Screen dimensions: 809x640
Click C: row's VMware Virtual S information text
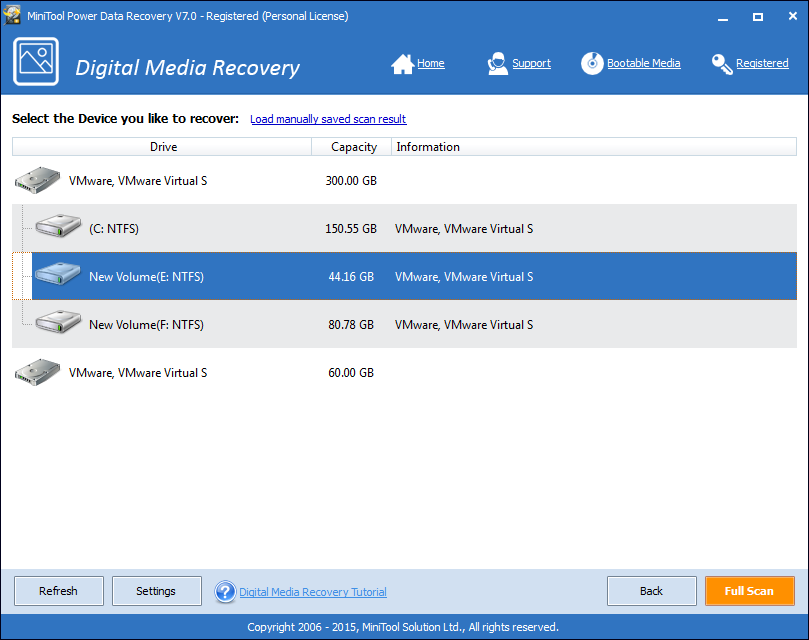click(x=464, y=229)
